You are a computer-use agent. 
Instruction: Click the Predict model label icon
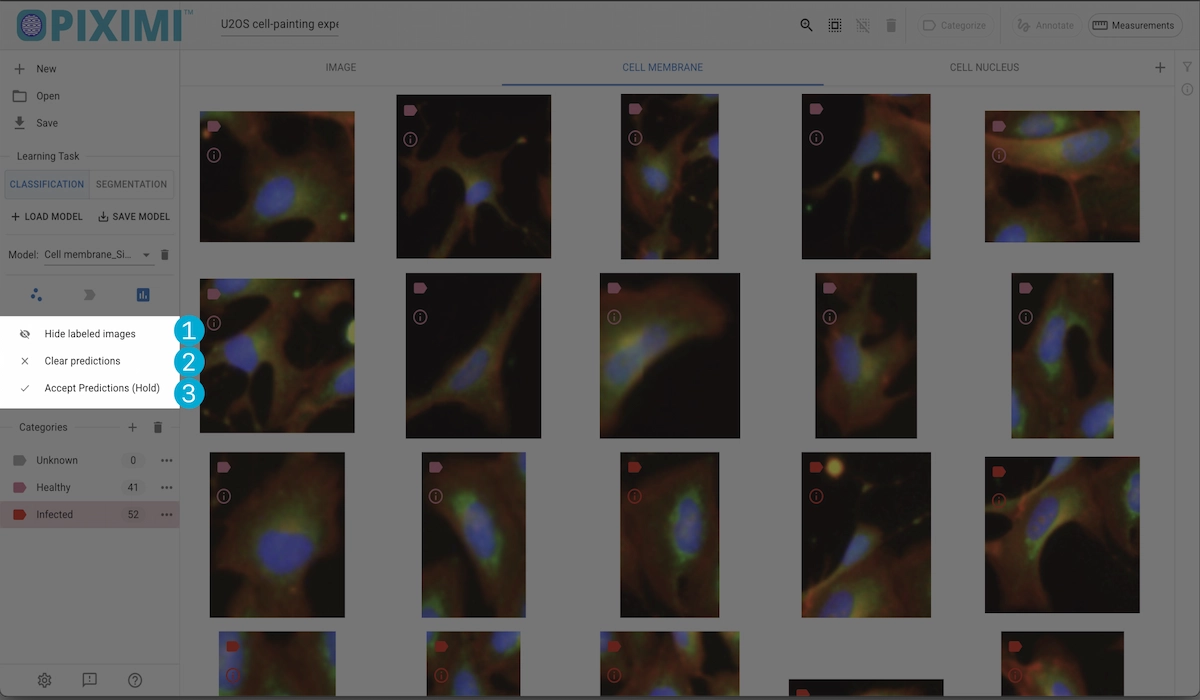(x=89, y=295)
